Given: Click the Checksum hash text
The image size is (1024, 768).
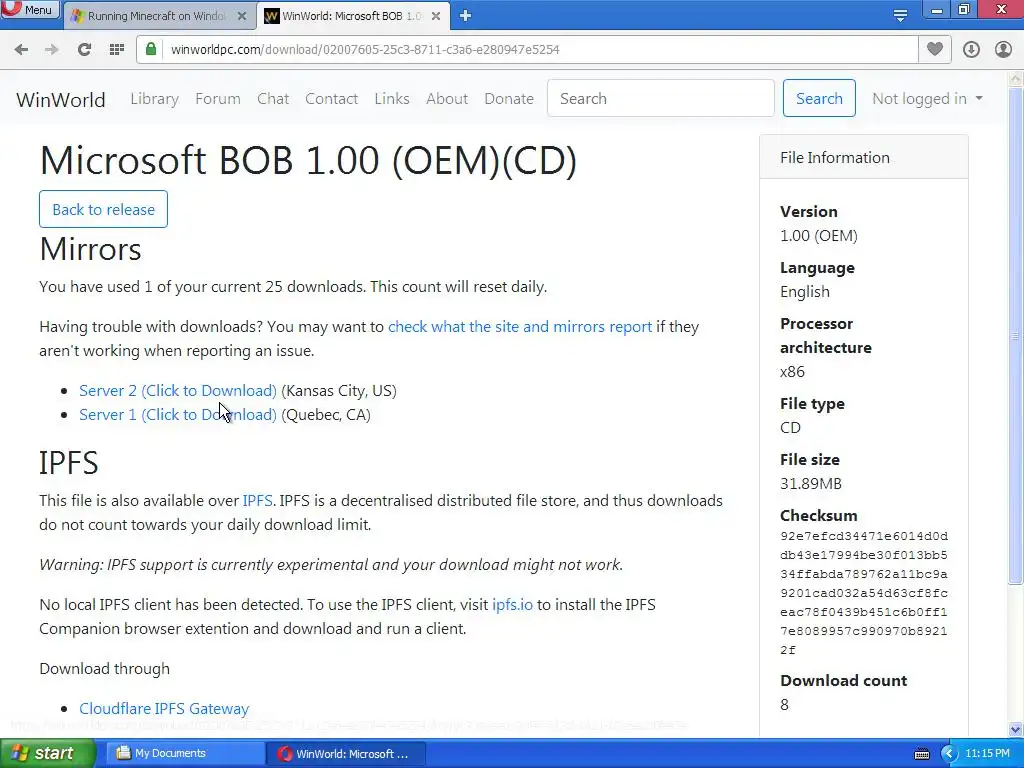Looking at the screenshot, I should [x=863, y=593].
